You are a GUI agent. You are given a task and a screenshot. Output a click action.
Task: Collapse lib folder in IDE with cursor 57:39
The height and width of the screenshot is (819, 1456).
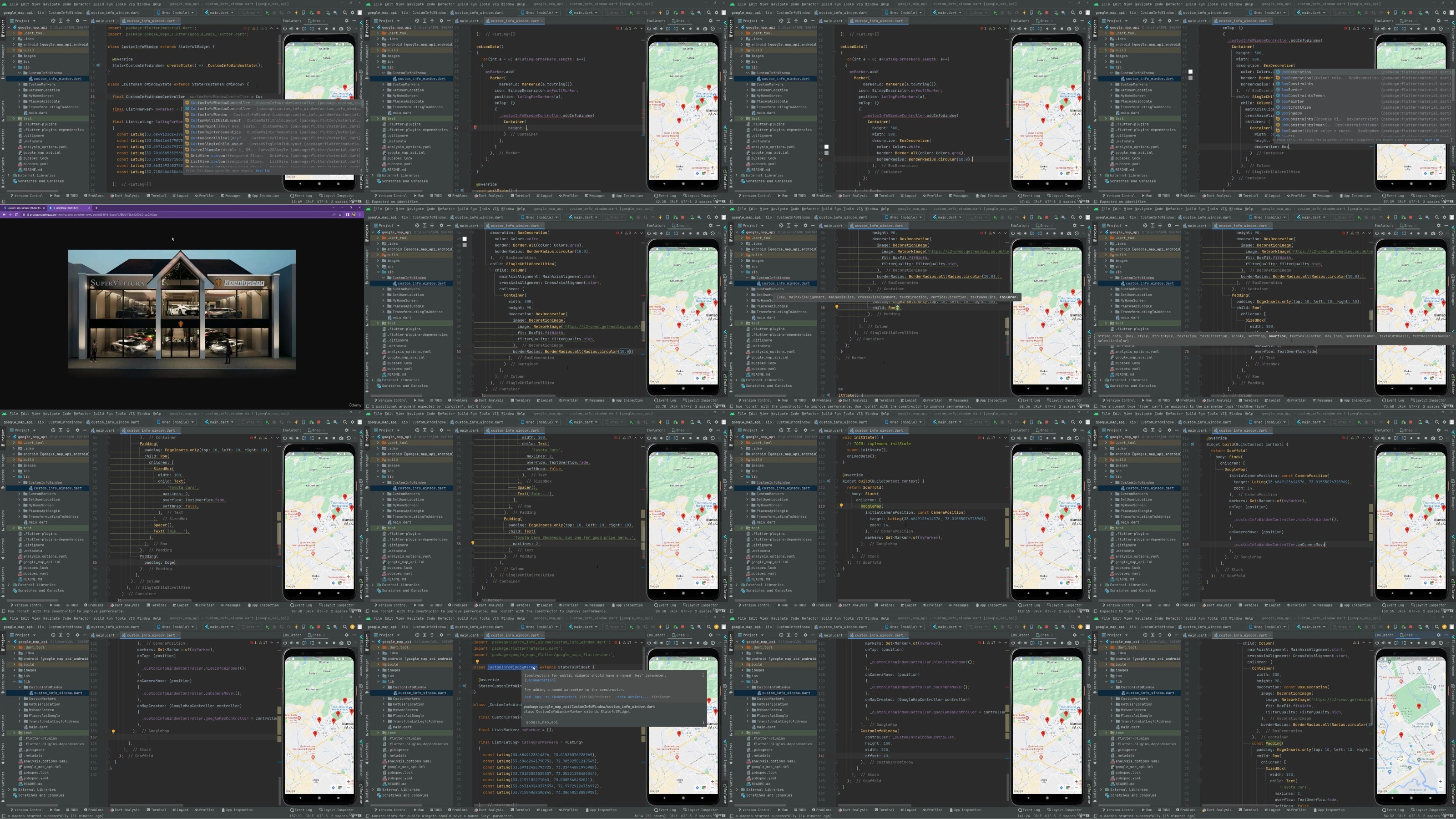(1107, 67)
